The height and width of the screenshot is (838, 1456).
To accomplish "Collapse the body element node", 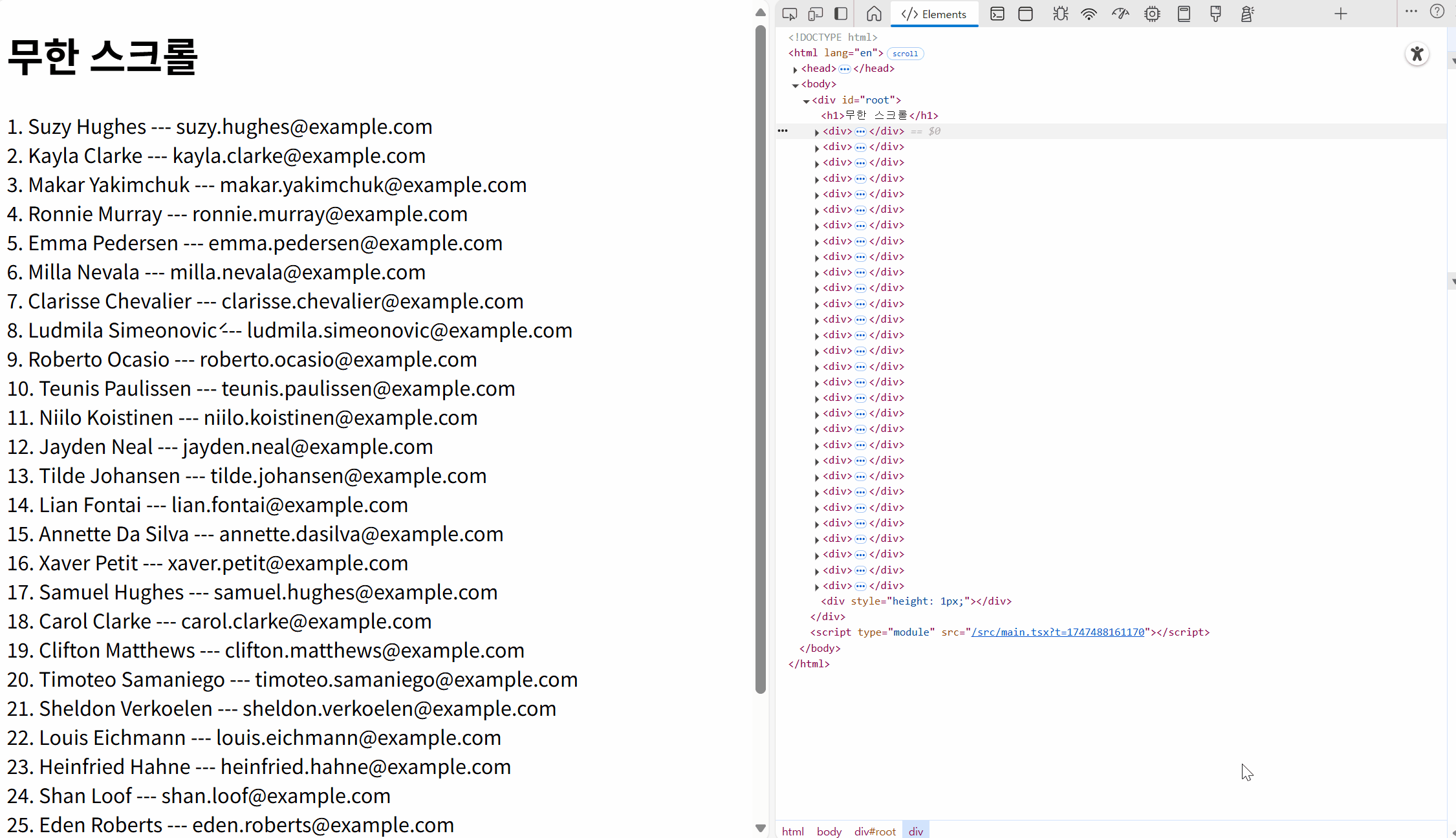I will [795, 85].
